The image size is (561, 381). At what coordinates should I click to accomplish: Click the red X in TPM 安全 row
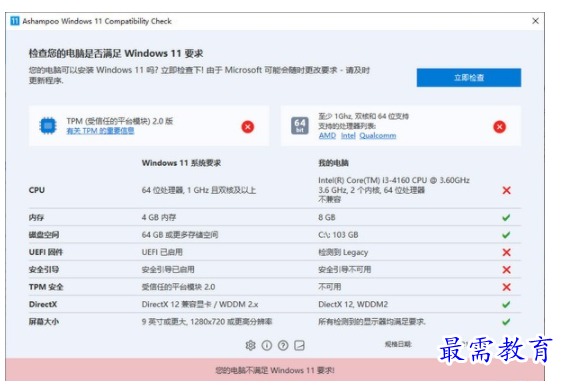506,287
